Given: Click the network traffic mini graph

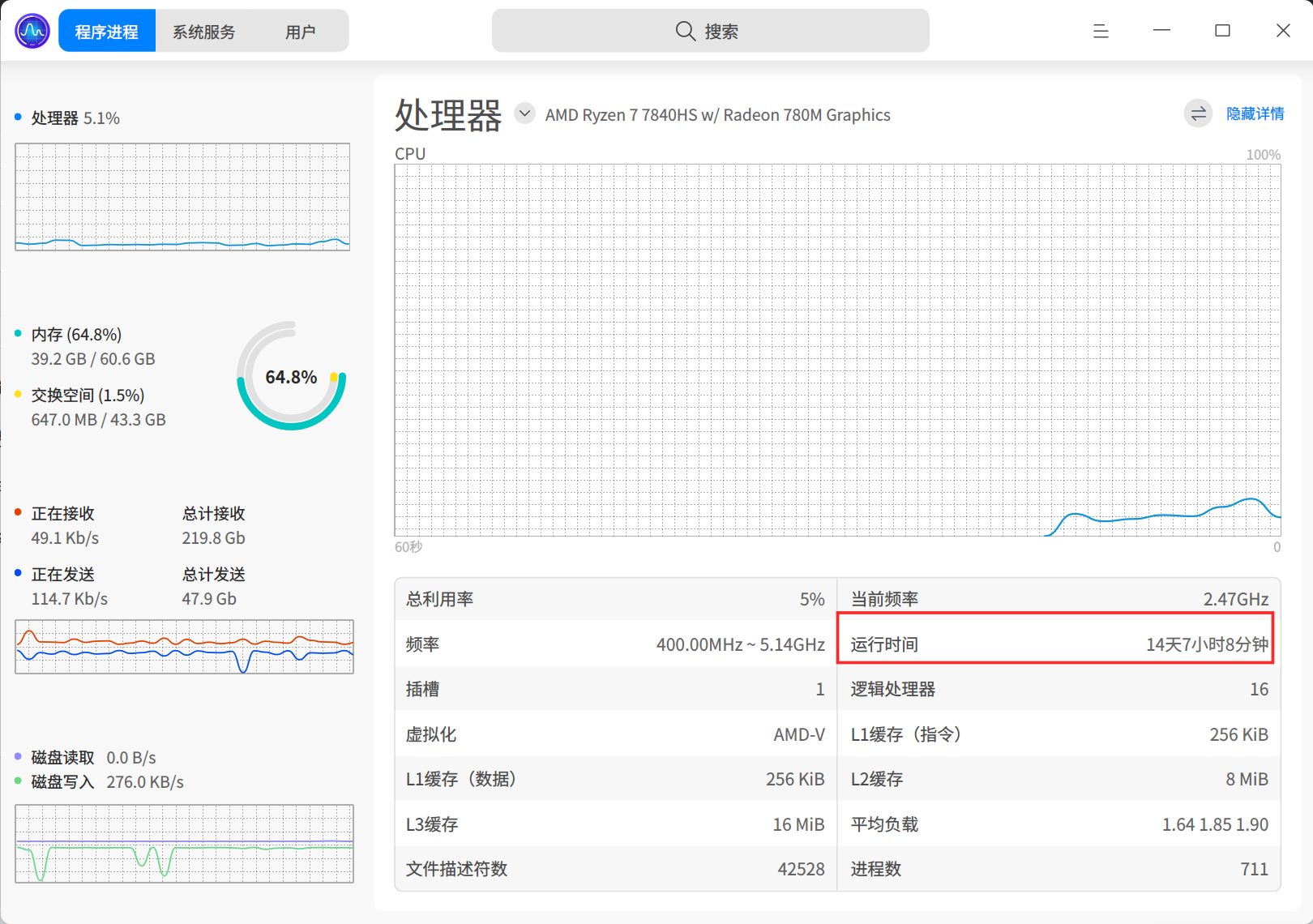Looking at the screenshot, I should coord(185,647).
